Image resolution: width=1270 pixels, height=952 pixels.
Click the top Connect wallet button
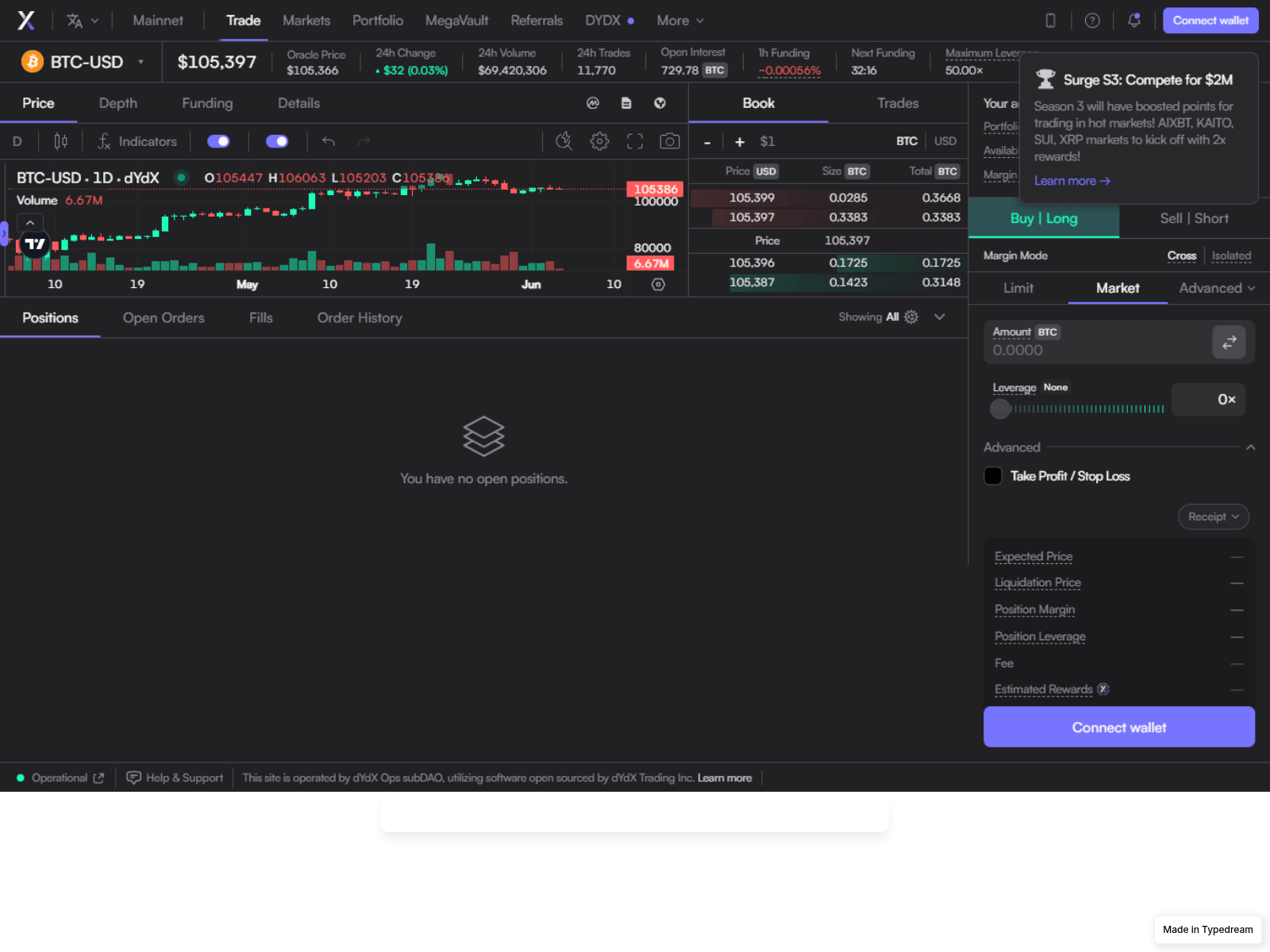pos(1210,21)
